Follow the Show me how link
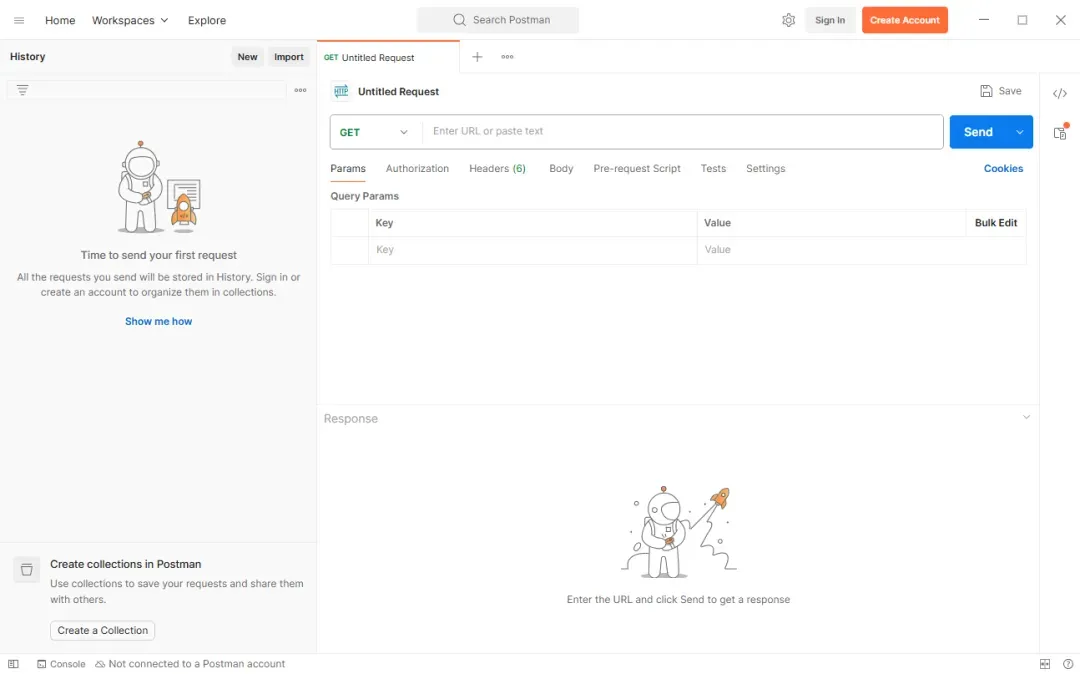 click(158, 322)
